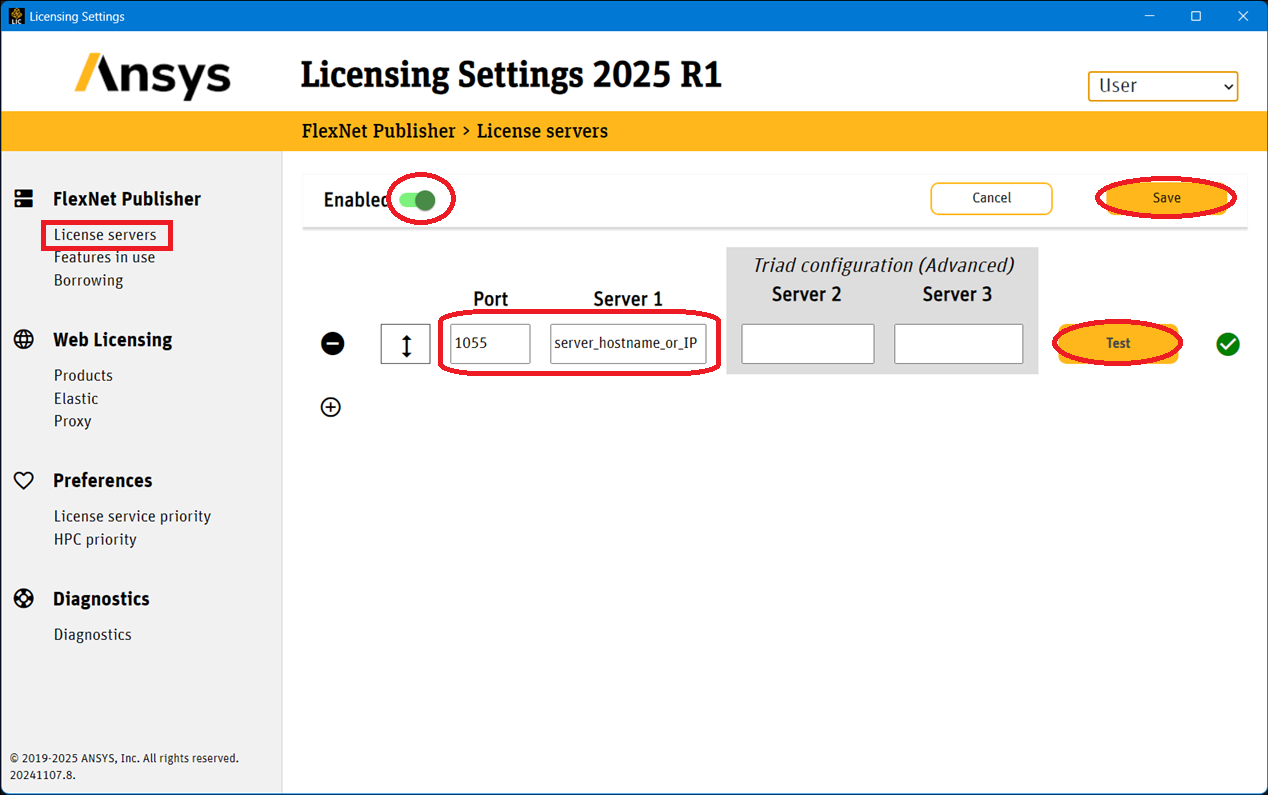The width and height of the screenshot is (1268, 795).
Task: Click the Web Licensing globe icon
Action: pyautogui.click(x=24, y=339)
